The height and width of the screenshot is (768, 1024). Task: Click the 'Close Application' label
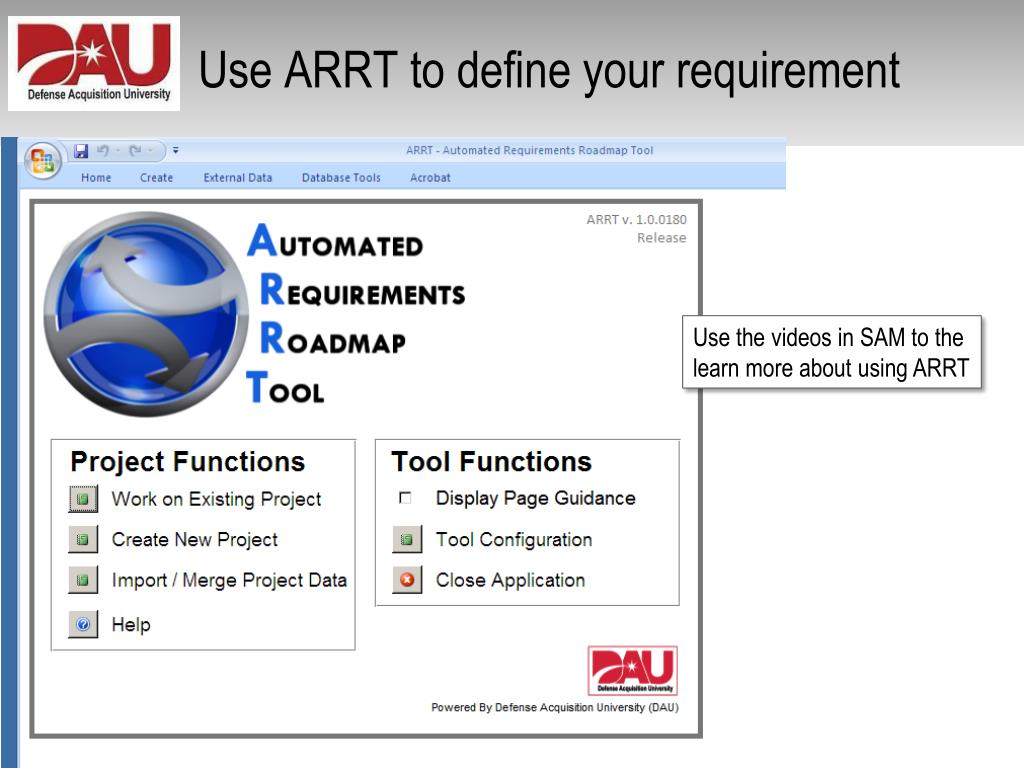(510, 580)
